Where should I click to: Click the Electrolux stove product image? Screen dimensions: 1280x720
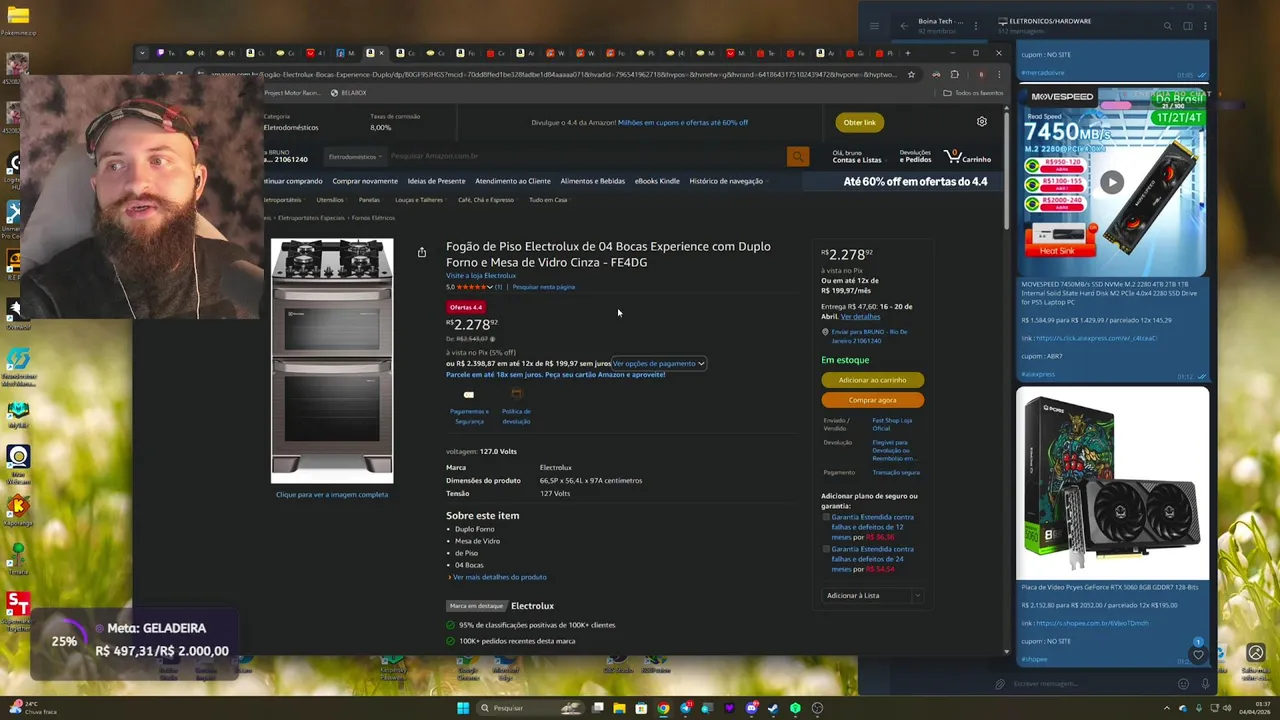332,361
